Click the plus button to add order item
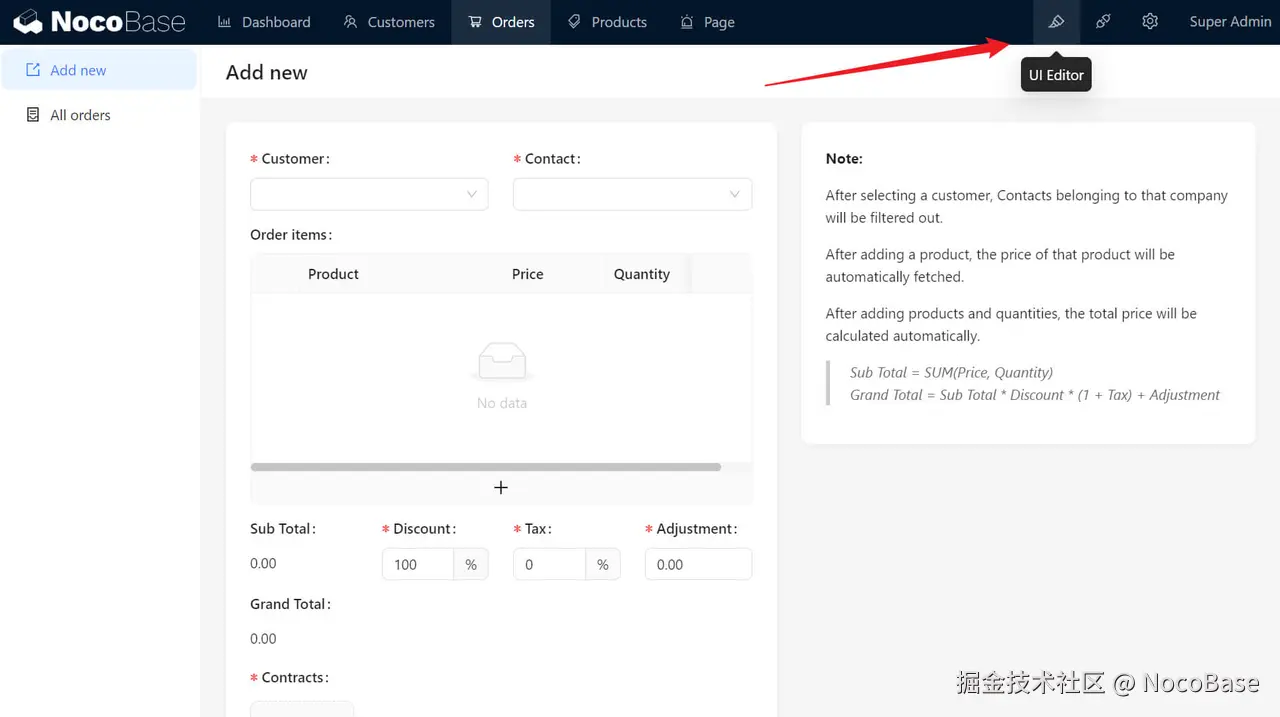Screen dimensions: 1280x717 [x=500, y=487]
